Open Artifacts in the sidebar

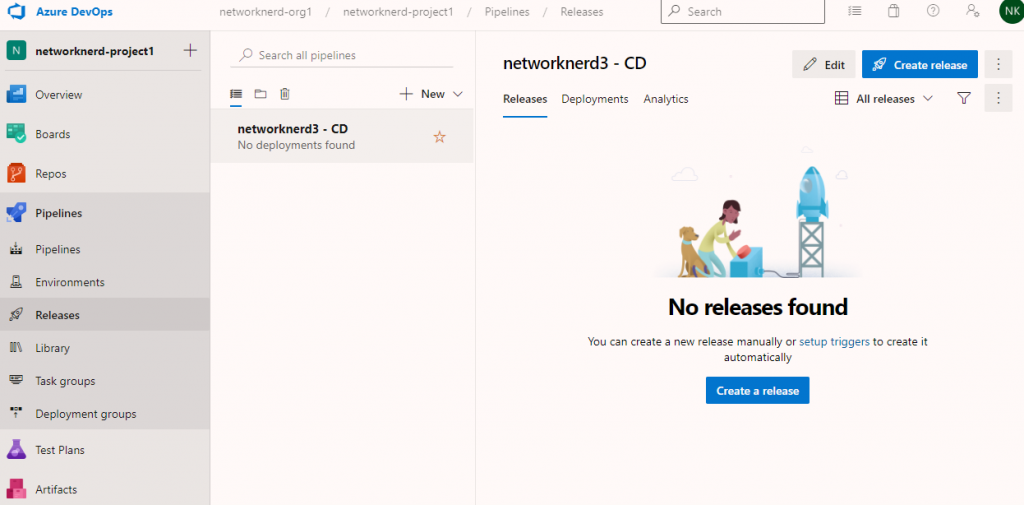tap(104, 489)
